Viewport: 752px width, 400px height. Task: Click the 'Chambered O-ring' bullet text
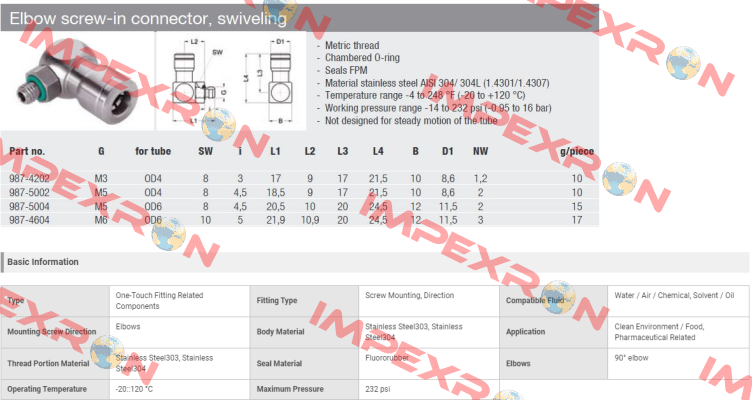pyautogui.click(x=362, y=58)
